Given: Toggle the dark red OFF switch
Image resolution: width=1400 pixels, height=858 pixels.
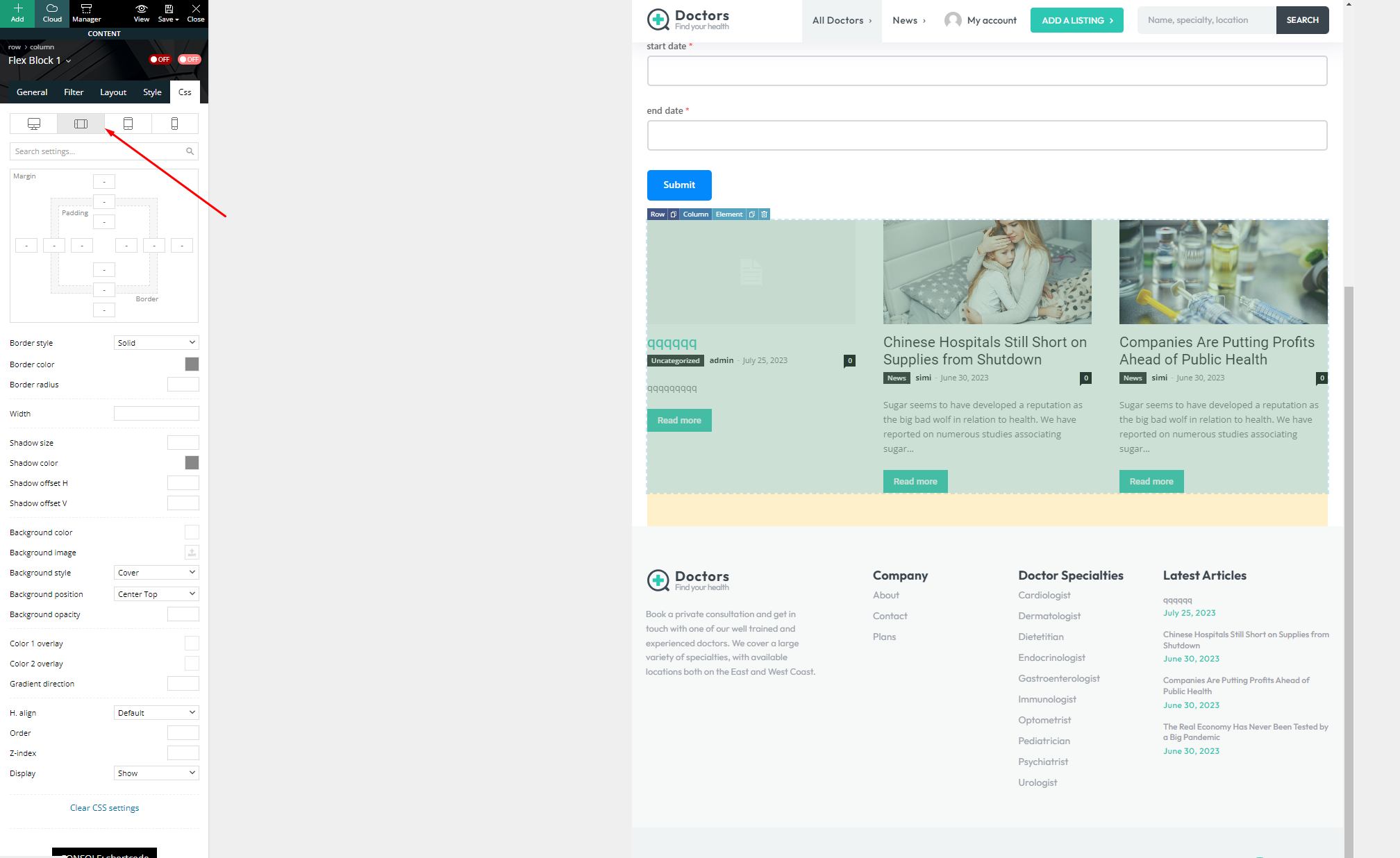Looking at the screenshot, I should tap(160, 60).
